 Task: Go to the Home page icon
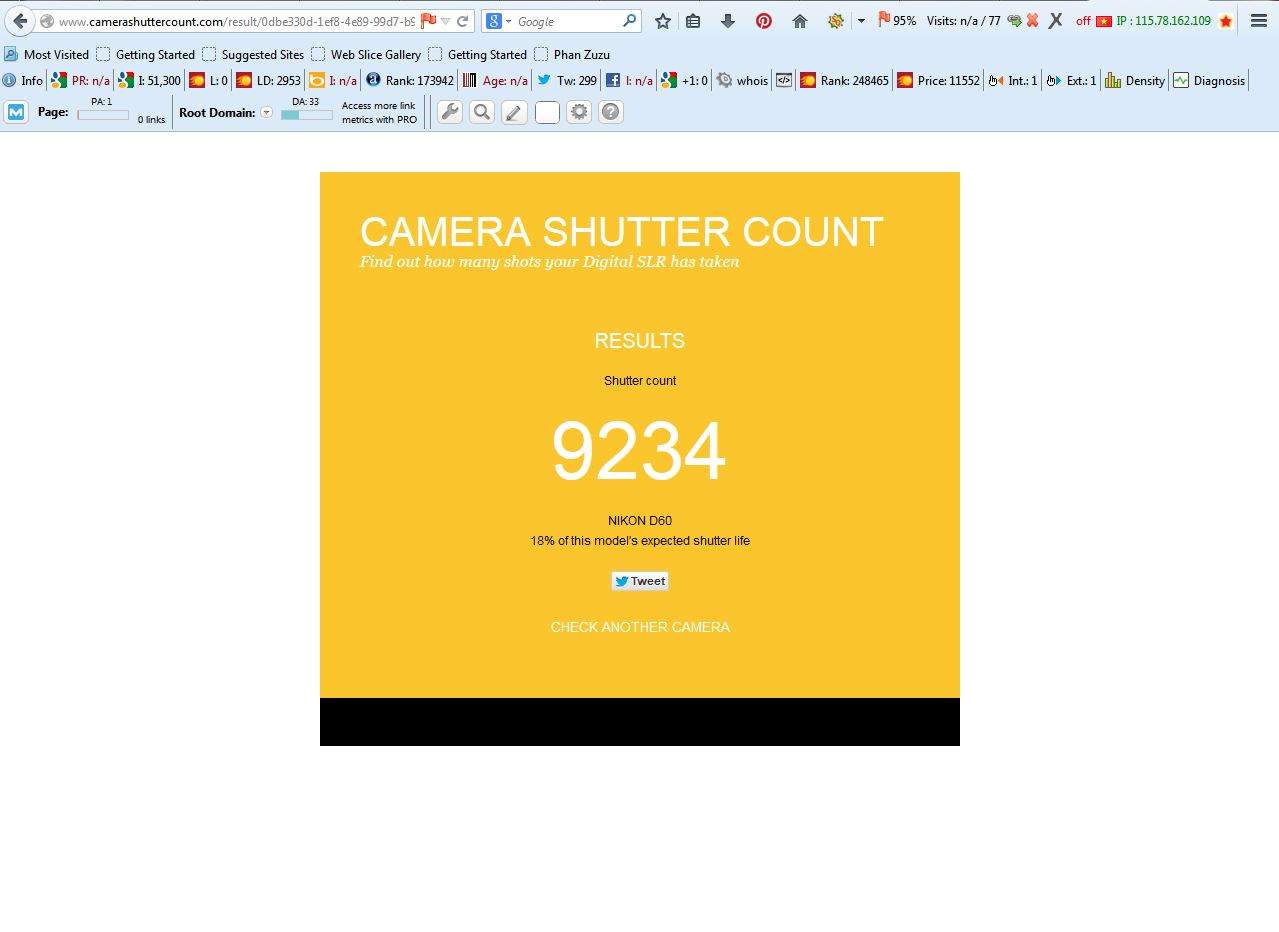(x=799, y=21)
